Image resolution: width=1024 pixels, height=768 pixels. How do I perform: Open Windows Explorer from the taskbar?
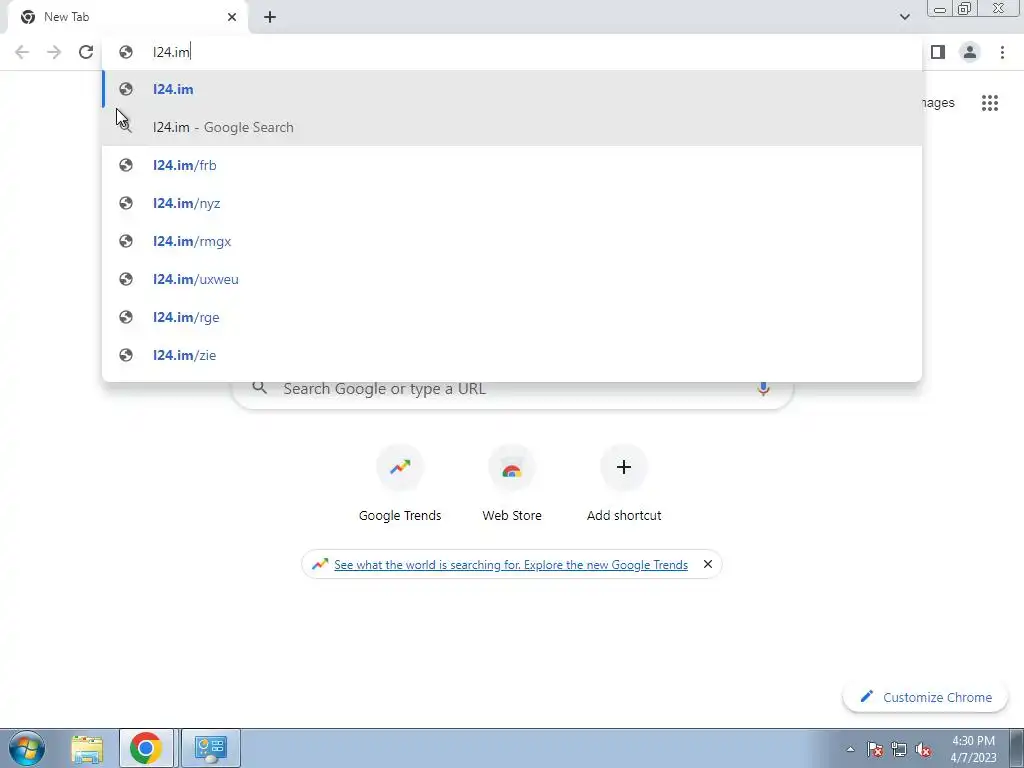[x=87, y=748]
